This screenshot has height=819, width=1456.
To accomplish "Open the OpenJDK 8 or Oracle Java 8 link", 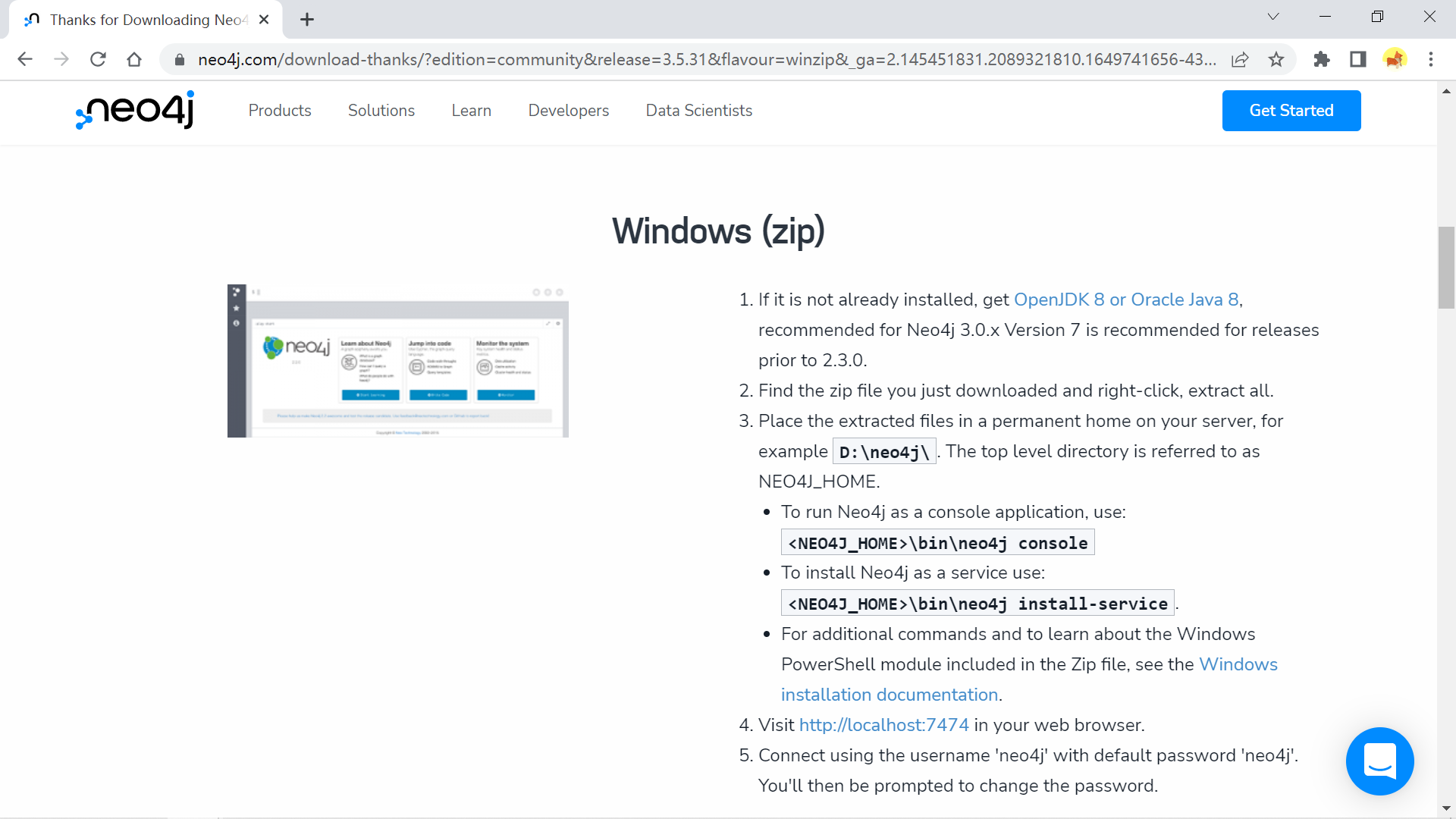I will pyautogui.click(x=1126, y=300).
